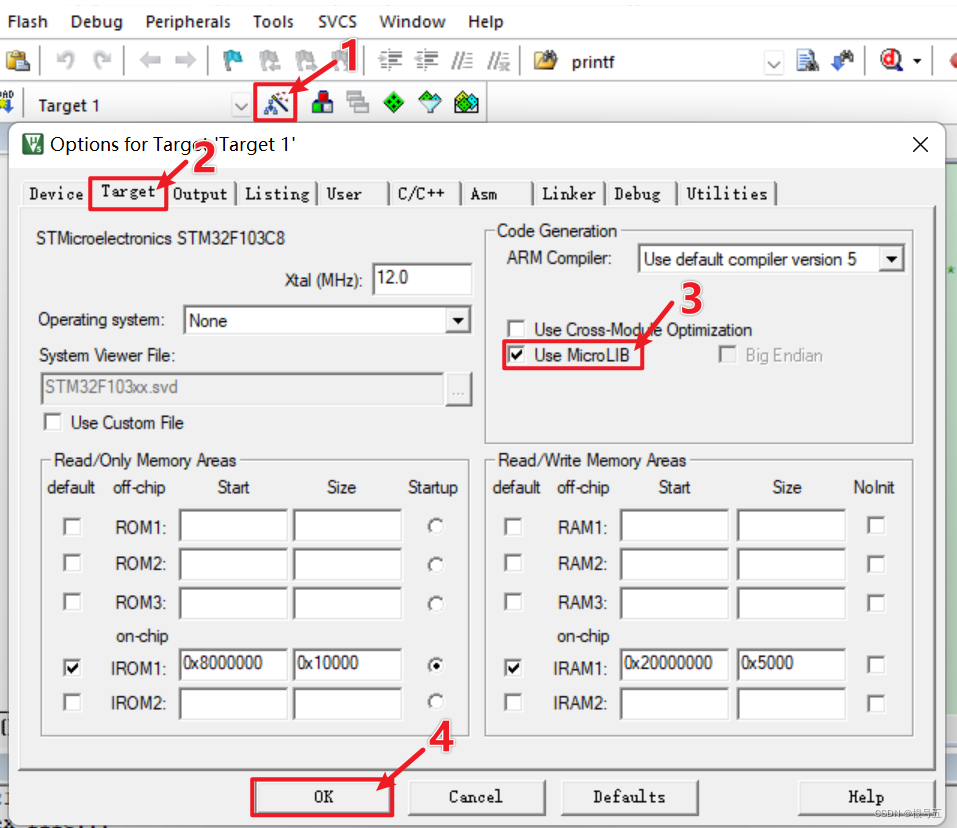Viewport: 957px width, 828px height.
Task: Select IROM2 startup radio button
Action: (435, 702)
